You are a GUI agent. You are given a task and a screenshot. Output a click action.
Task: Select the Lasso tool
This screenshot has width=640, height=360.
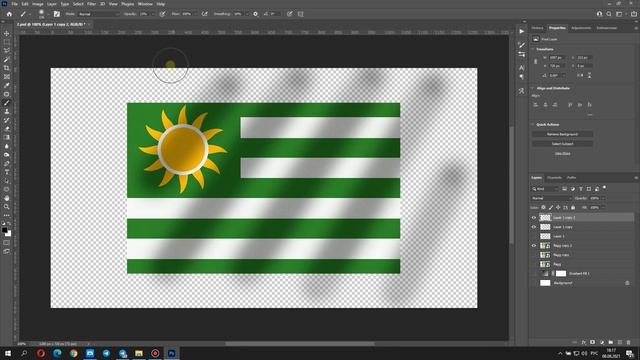coord(7,51)
